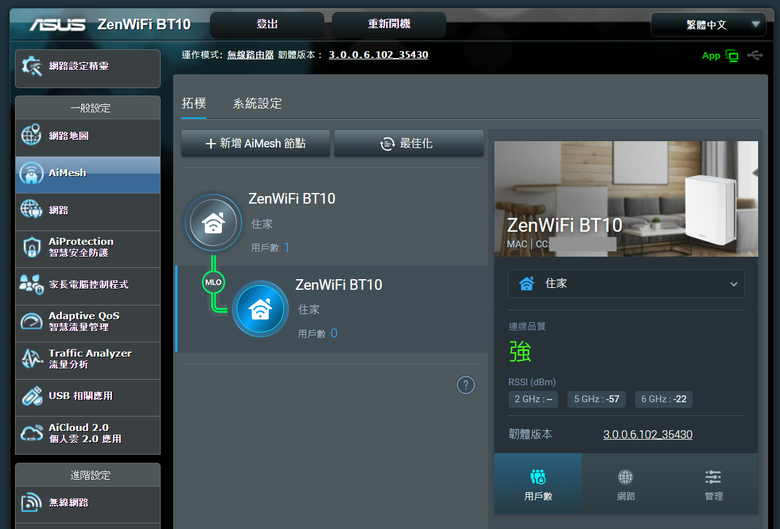Screen dimensions: 780x529
Task: Open the header firmware version link 3.0.0.6.102_35430
Action: pos(378,55)
